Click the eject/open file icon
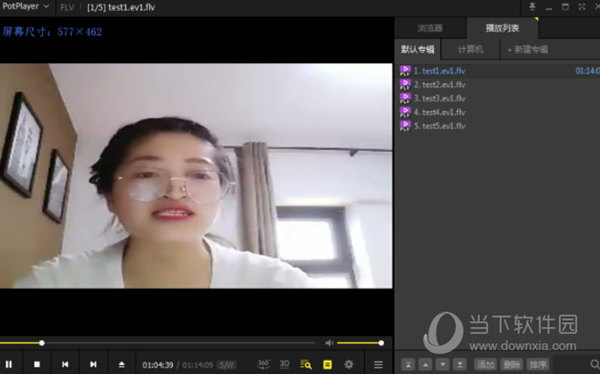This screenshot has height=374, width=600. pyautogui.click(x=121, y=364)
